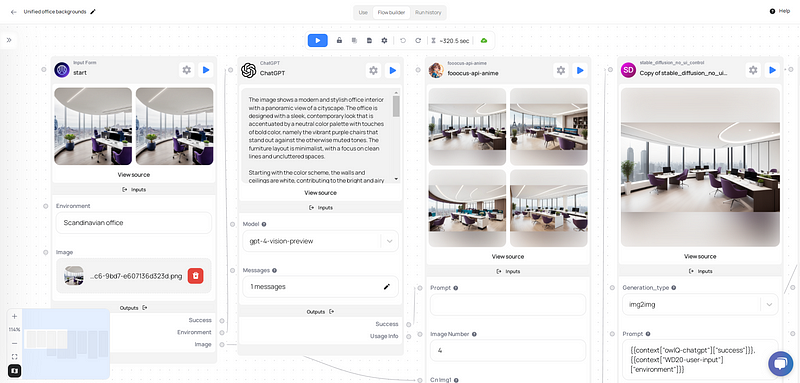Screen dimensions: 800x383
Task: Open View source under the stable diffusion image
Action: click(700, 257)
